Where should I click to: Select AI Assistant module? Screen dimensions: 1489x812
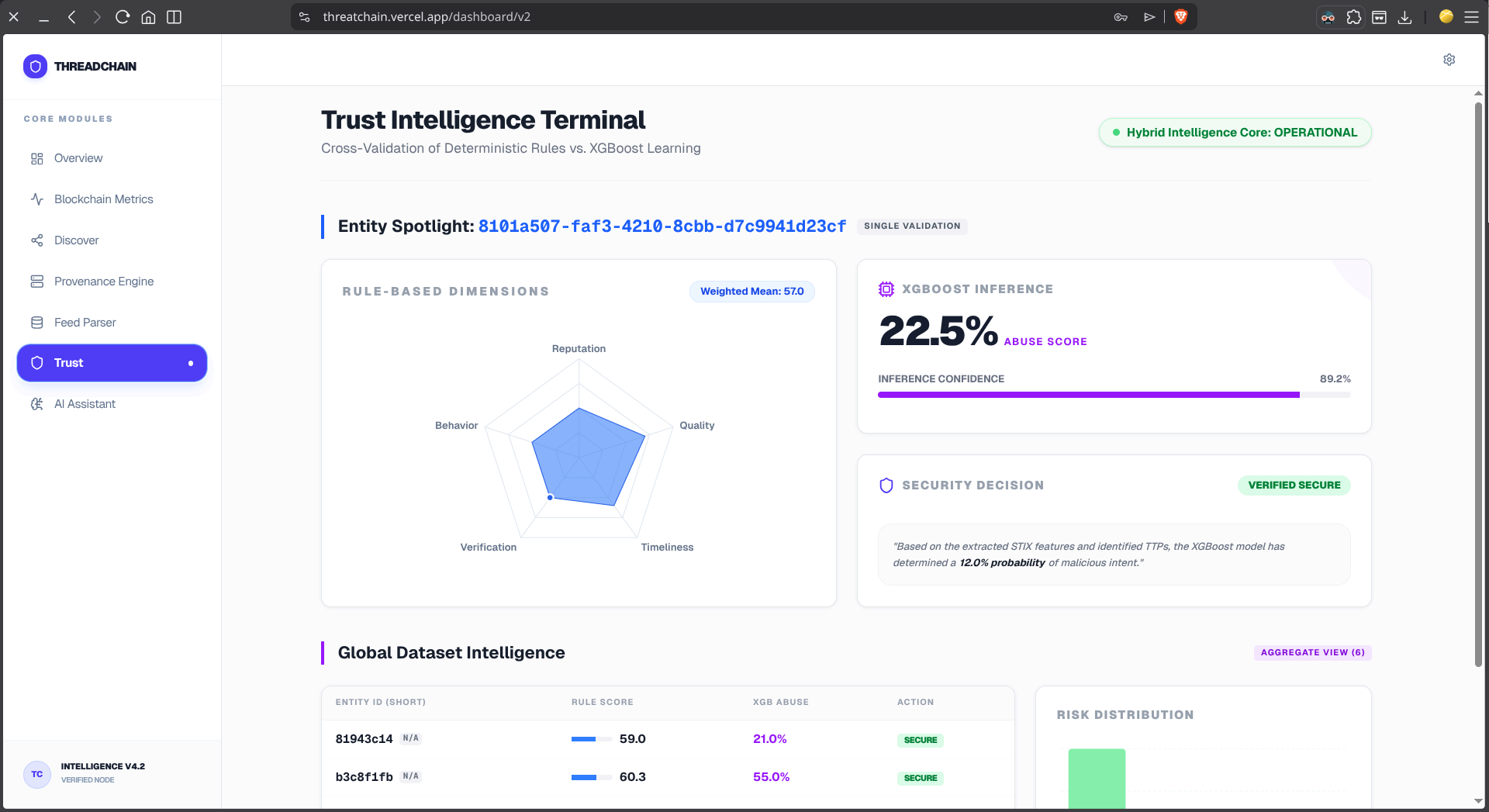[112, 404]
